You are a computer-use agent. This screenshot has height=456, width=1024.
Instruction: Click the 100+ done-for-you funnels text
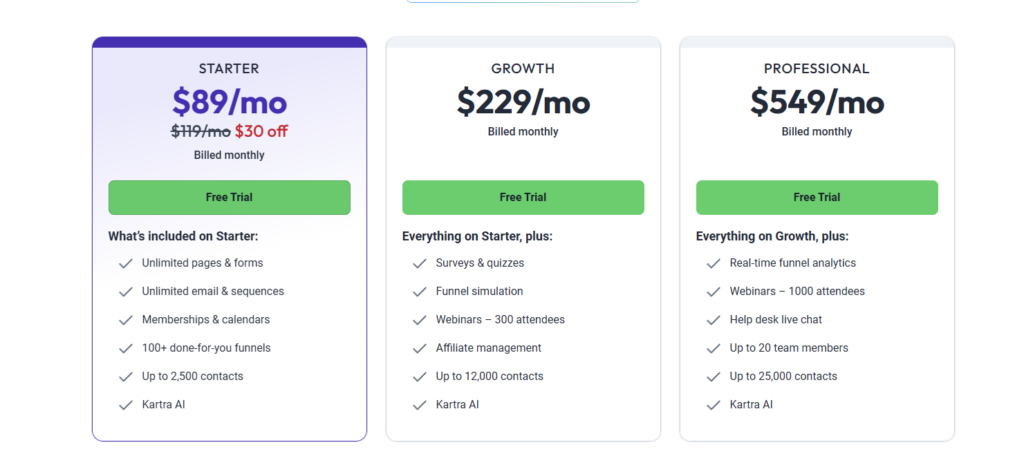click(x=206, y=348)
